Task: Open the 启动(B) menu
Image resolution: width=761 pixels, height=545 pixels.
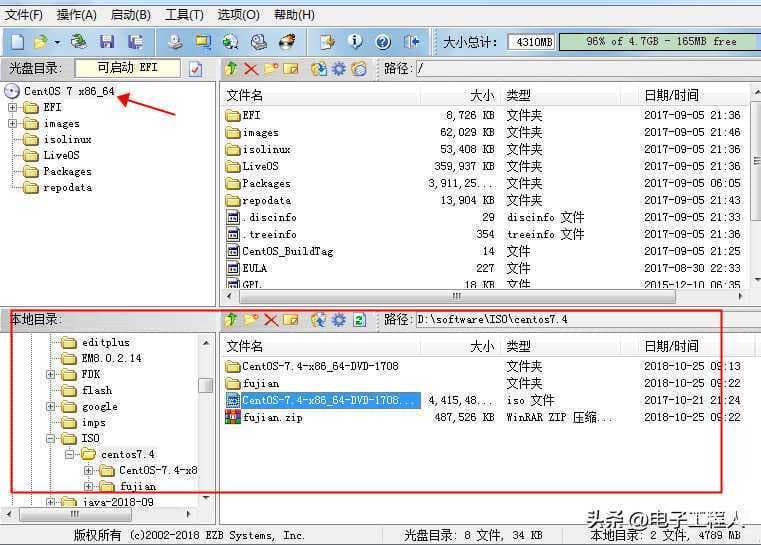Action: pyautogui.click(x=131, y=15)
